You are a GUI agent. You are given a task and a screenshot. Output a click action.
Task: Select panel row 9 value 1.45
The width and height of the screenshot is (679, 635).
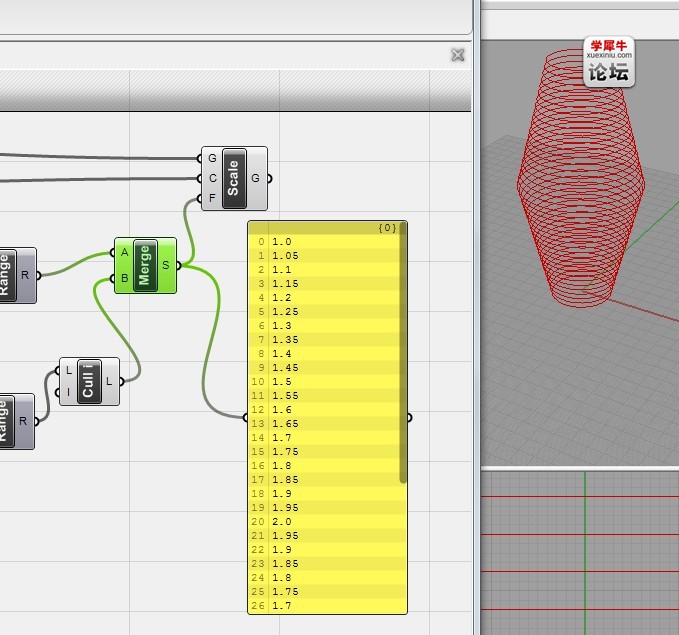(x=324, y=368)
